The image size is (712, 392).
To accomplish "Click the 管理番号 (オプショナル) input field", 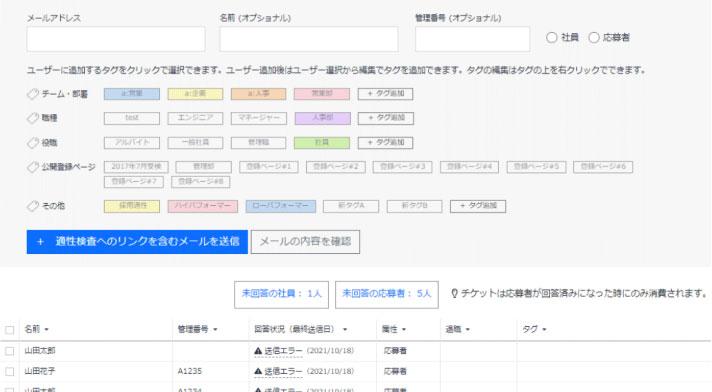I will point(472,39).
